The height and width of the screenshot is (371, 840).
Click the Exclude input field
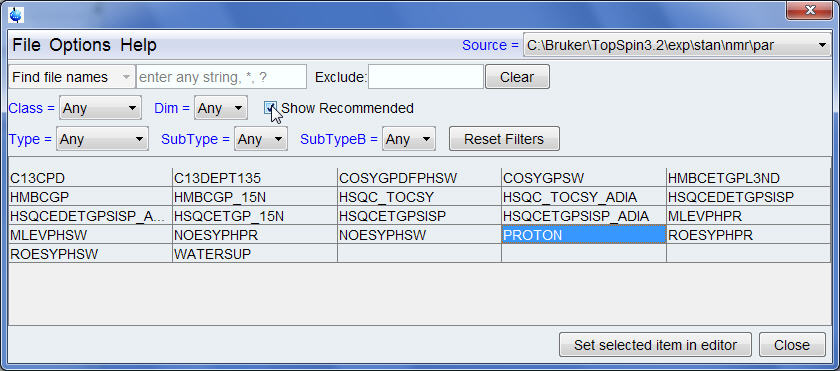click(x=426, y=77)
